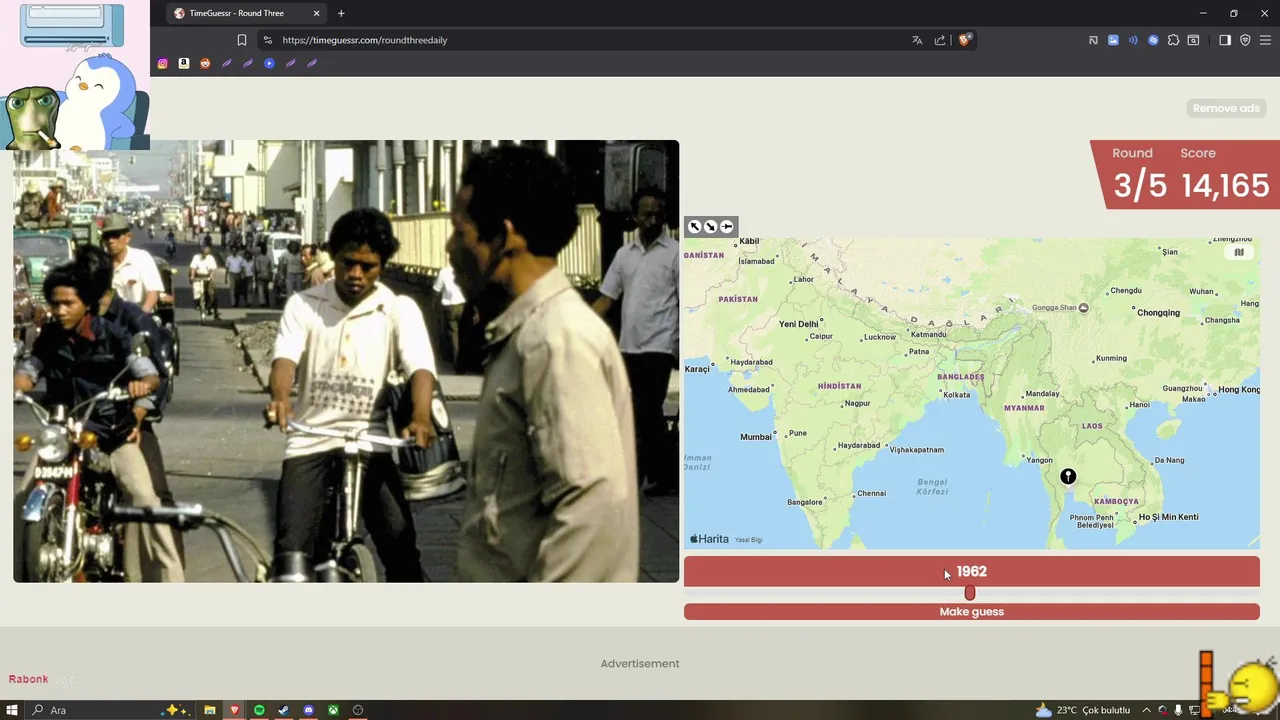The image size is (1280, 720).
Task: Open the extensions puzzle piece menu
Action: point(1173,40)
